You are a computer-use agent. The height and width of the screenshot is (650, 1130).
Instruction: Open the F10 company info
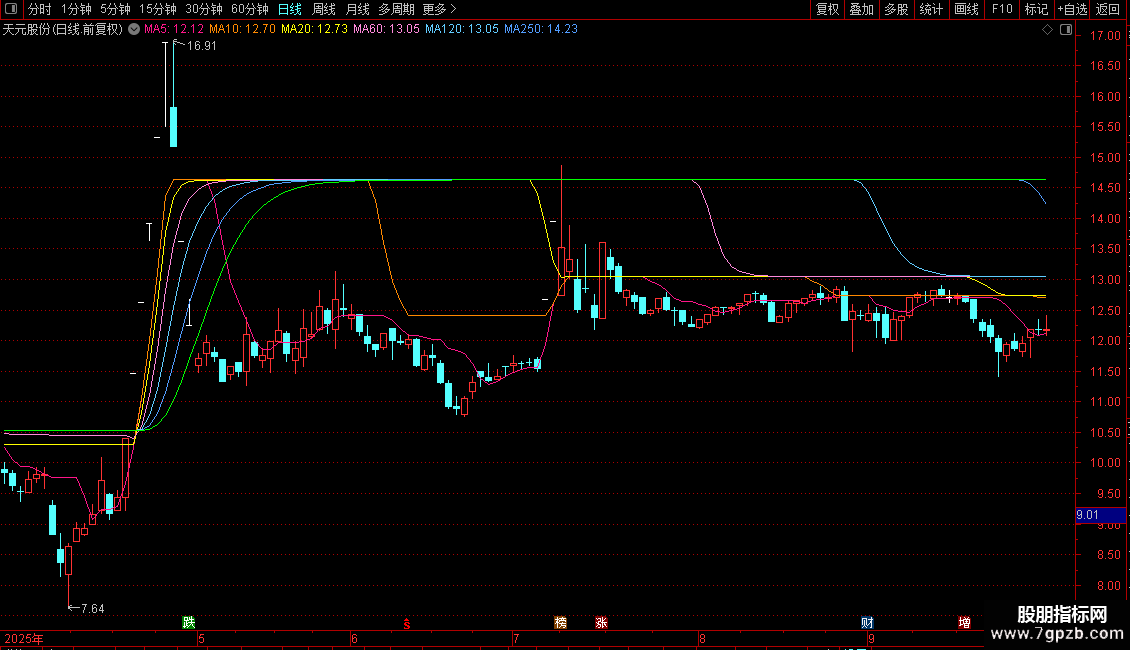tap(1002, 9)
